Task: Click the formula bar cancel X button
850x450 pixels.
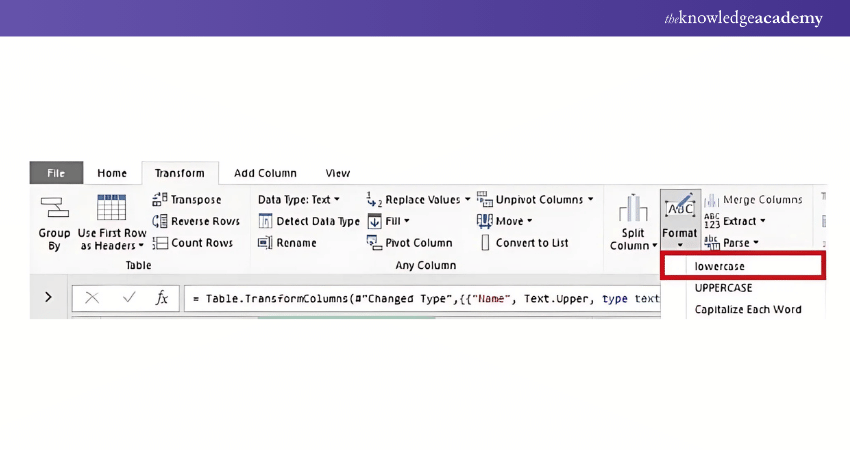Action: tap(92, 298)
